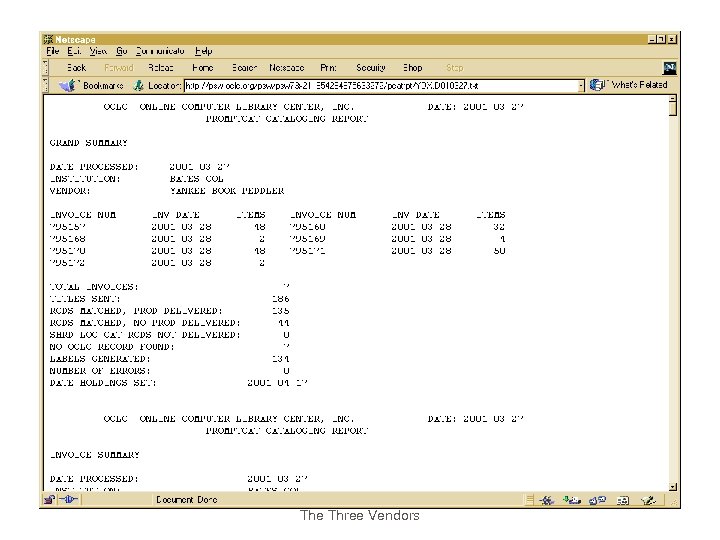Click the 'TITLES SENT' line
The height and width of the screenshot is (540, 720).
tap(169, 299)
